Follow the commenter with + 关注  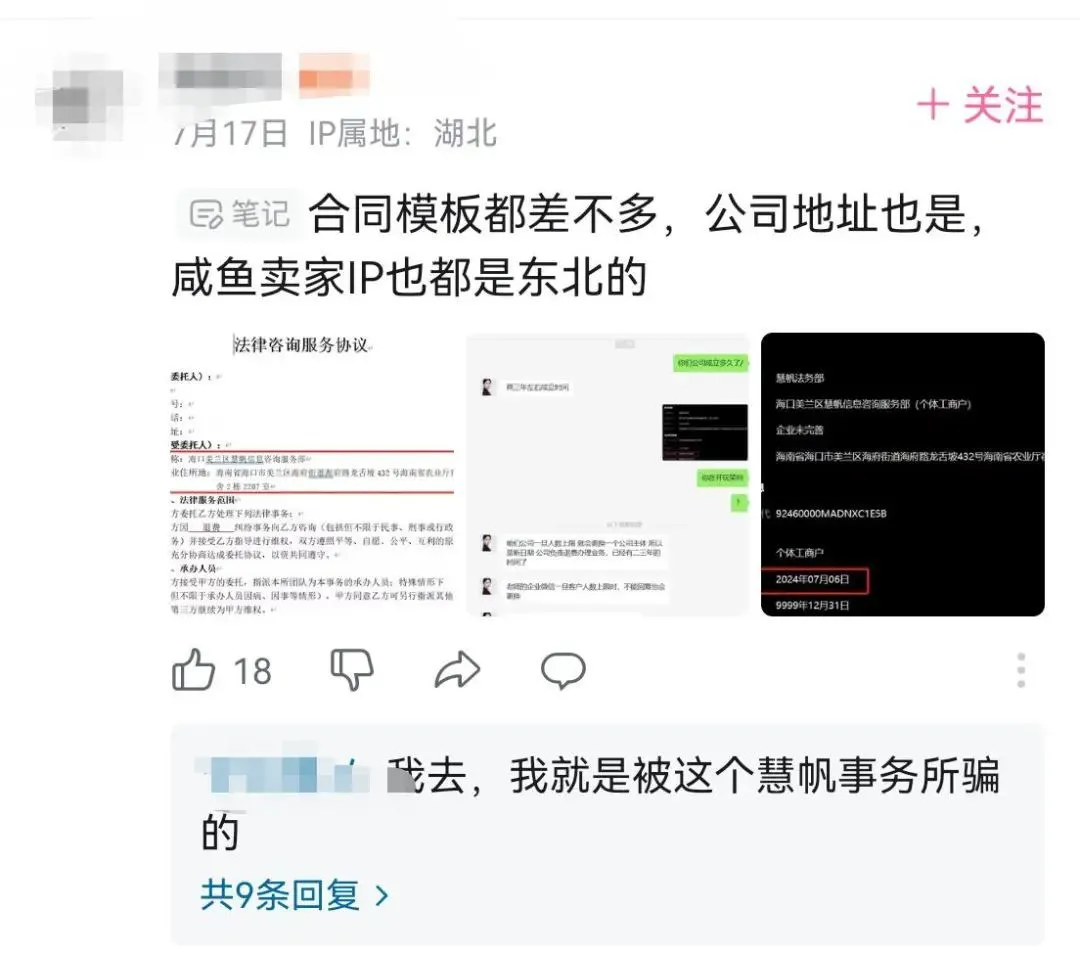[x=980, y=105]
